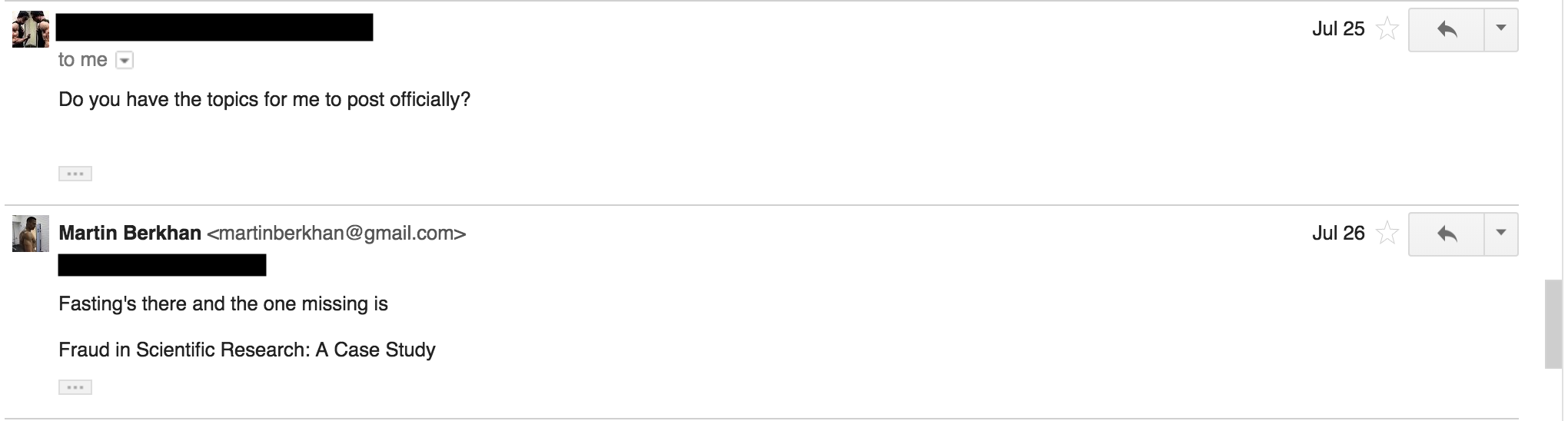Viewport: 1568px width, 421px height.
Task: Click the "Fraud in Scientific Research" line
Action: tap(247, 350)
